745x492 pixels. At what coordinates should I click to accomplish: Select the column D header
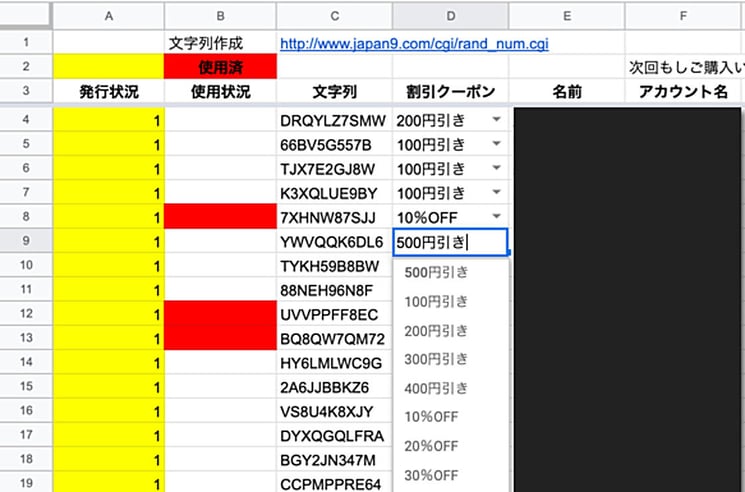450,15
